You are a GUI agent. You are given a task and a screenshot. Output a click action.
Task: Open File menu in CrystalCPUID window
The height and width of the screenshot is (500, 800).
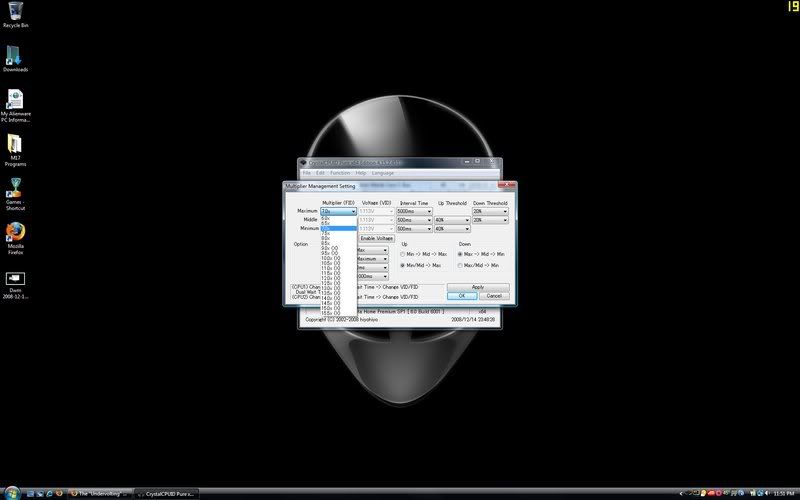tap(307, 173)
